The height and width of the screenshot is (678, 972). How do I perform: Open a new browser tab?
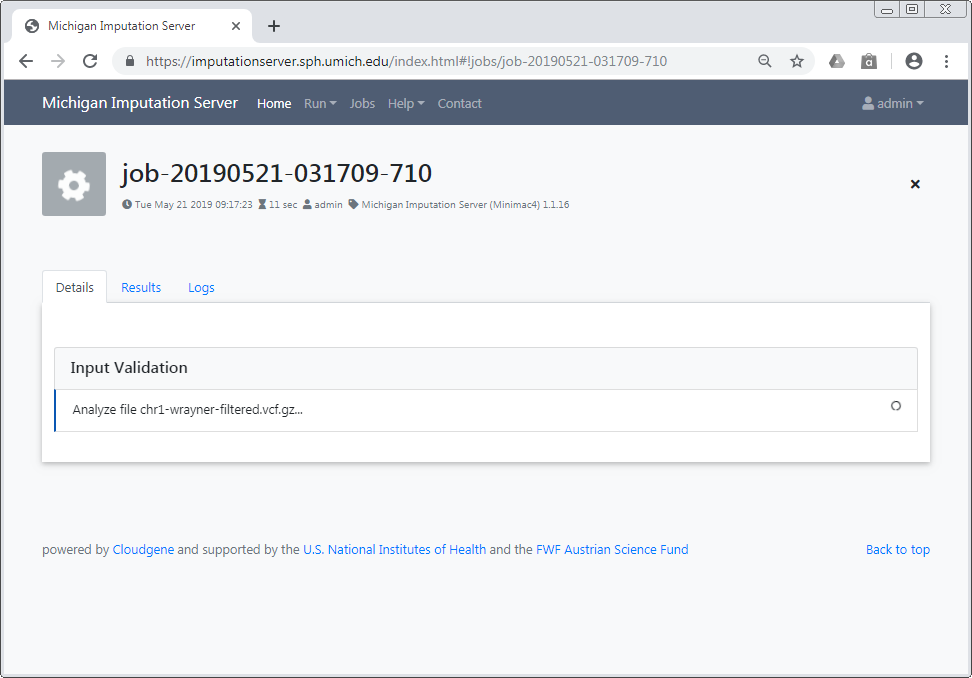[x=274, y=26]
